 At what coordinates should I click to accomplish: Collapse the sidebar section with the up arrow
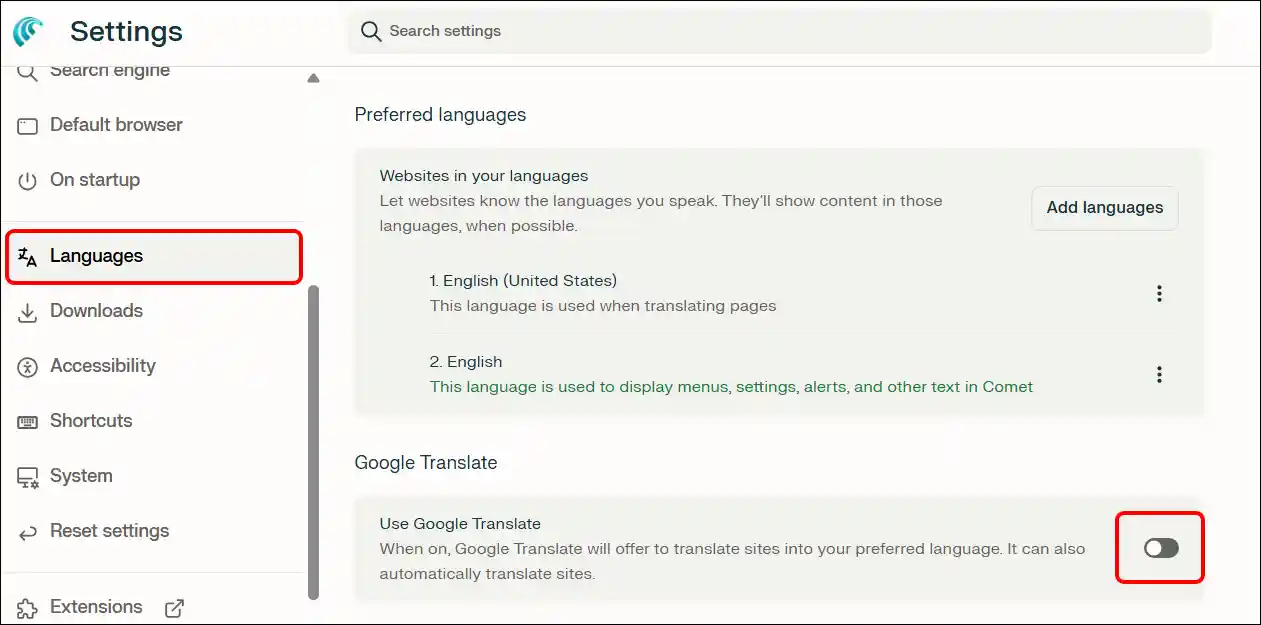click(313, 76)
